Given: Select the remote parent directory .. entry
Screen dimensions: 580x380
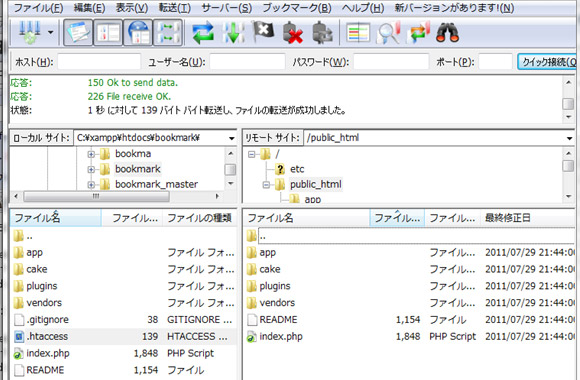Looking at the screenshot, I should [x=409, y=236].
